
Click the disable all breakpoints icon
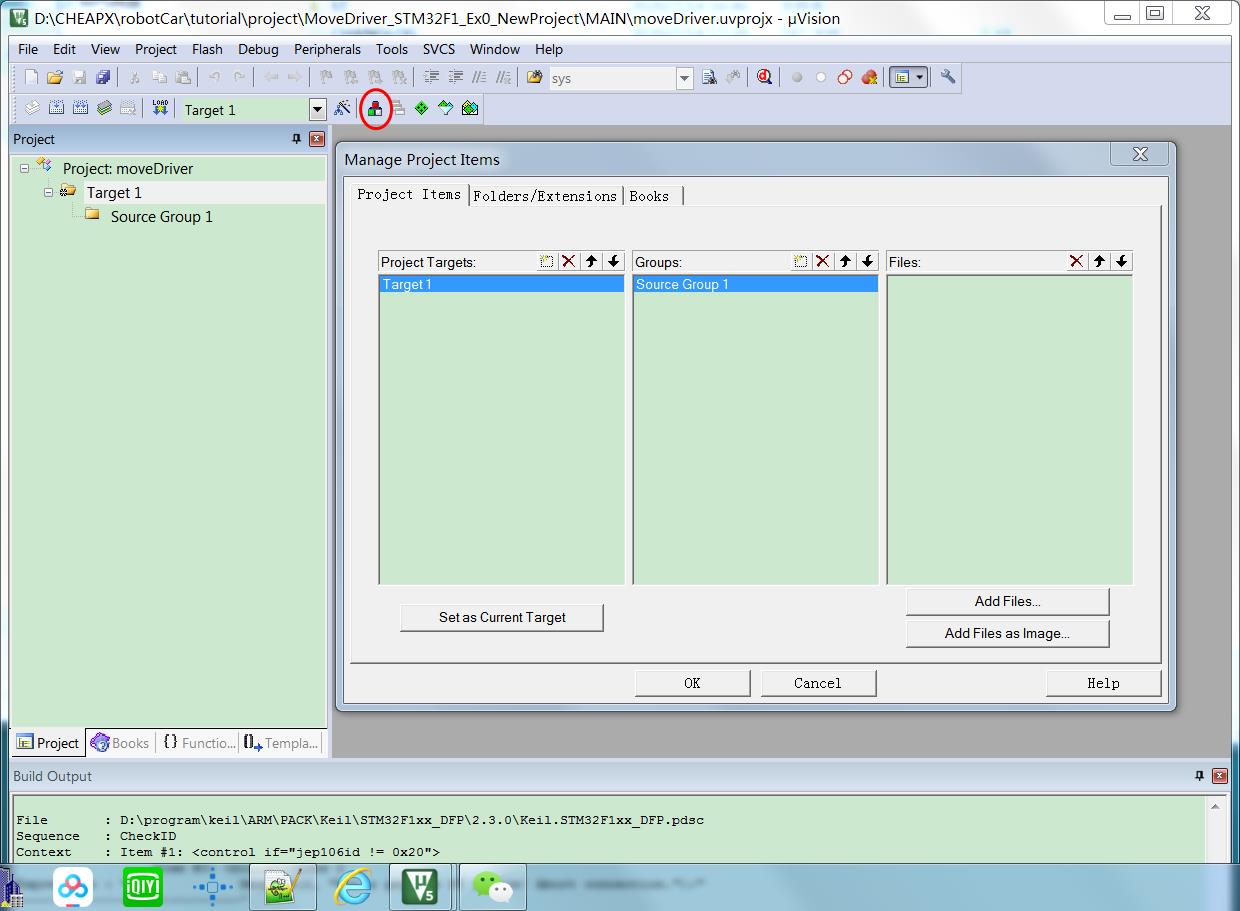845,77
